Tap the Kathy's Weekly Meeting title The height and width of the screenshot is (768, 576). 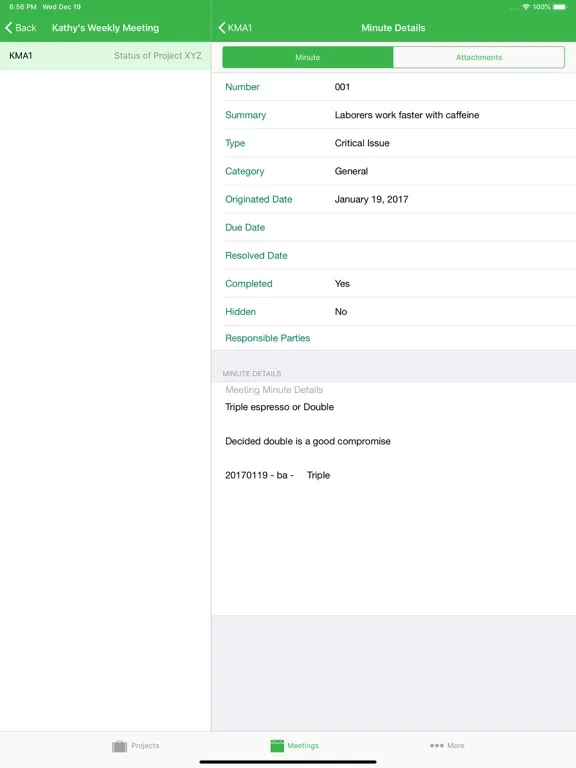click(x=105, y=28)
